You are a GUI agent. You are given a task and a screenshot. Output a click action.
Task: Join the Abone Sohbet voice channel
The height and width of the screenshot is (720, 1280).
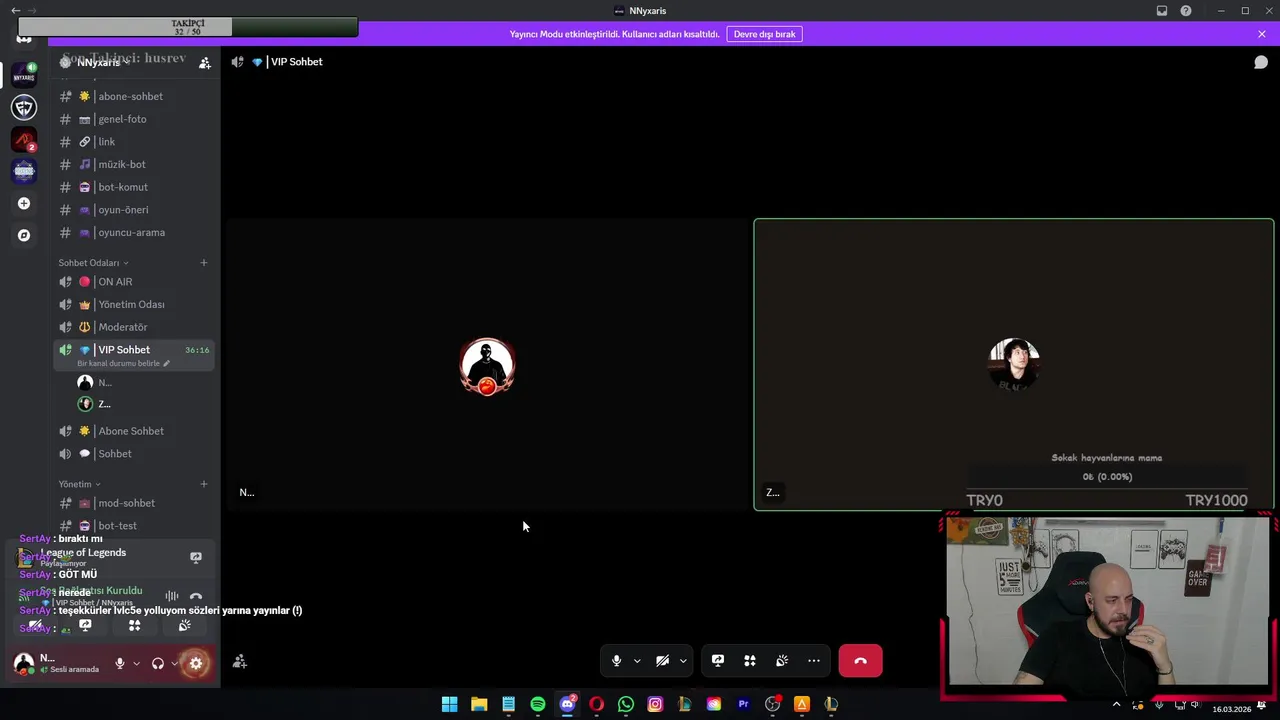click(133, 431)
